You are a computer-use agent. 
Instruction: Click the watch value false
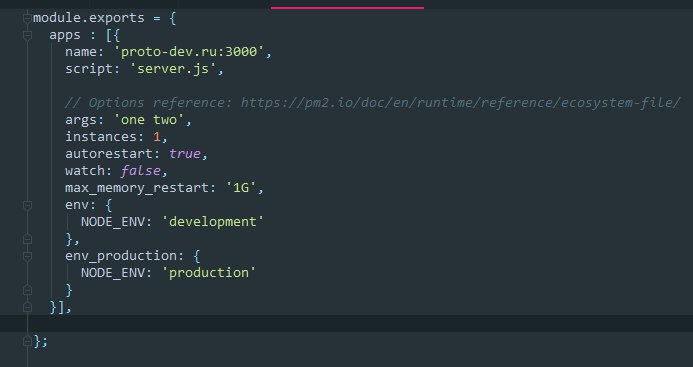pyautogui.click(x=141, y=171)
